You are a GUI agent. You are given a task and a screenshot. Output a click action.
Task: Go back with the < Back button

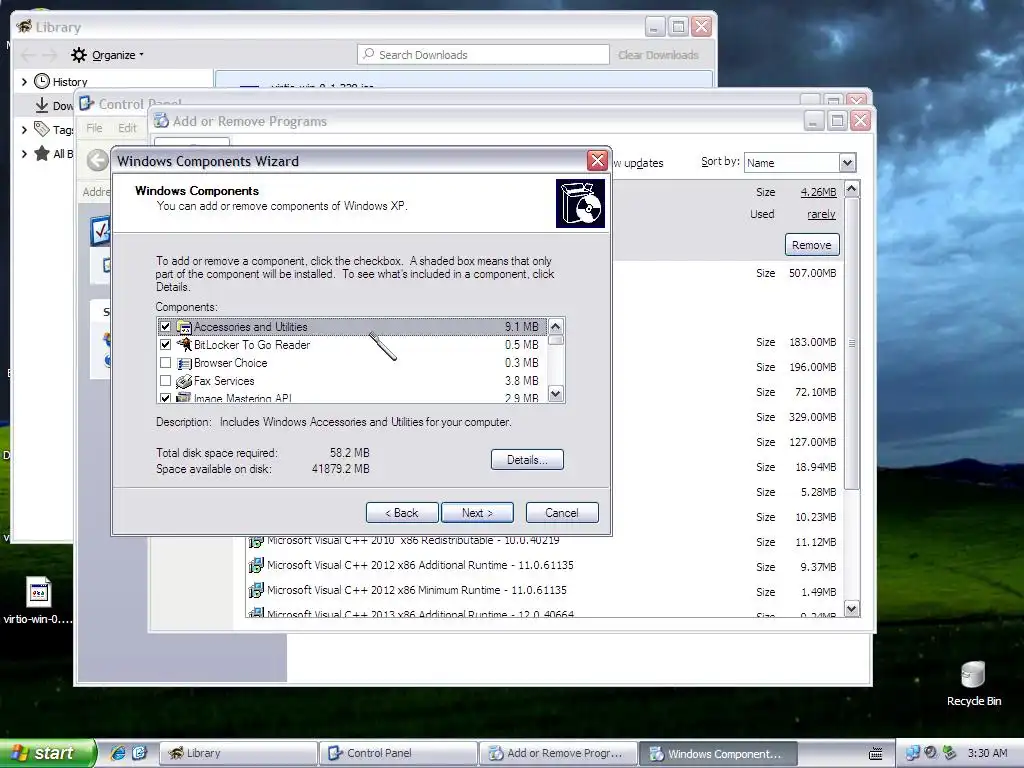(402, 513)
